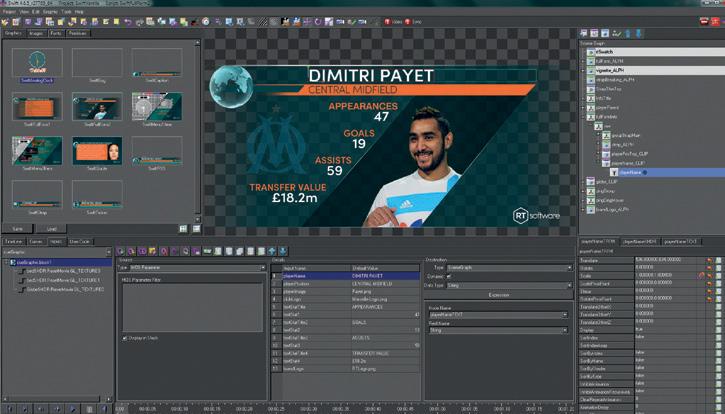Switch to the Images tab
Image resolution: width=725 pixels, height=414 pixels.
36,33
